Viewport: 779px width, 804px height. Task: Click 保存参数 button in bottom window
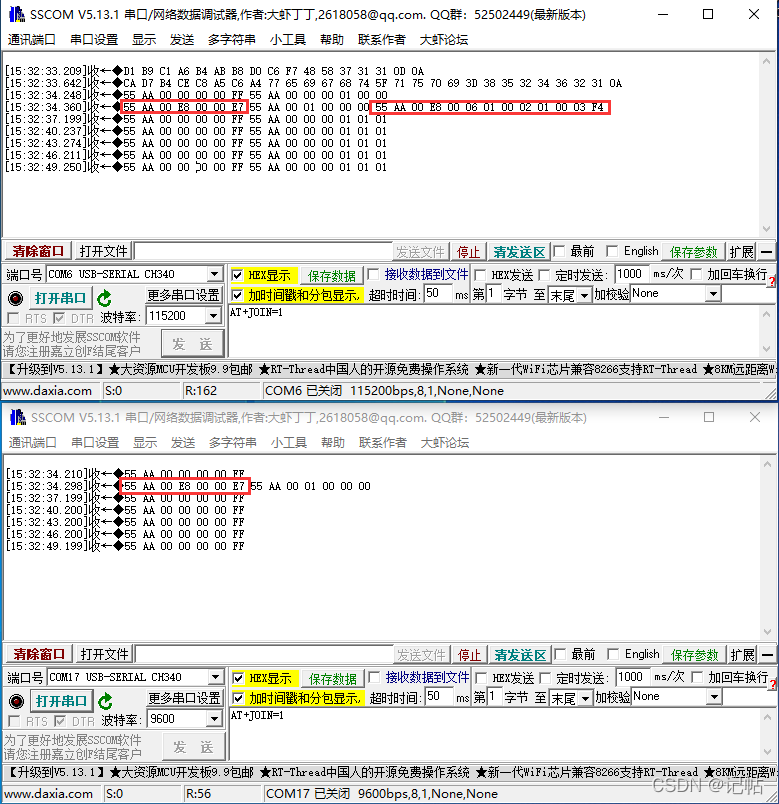click(694, 654)
